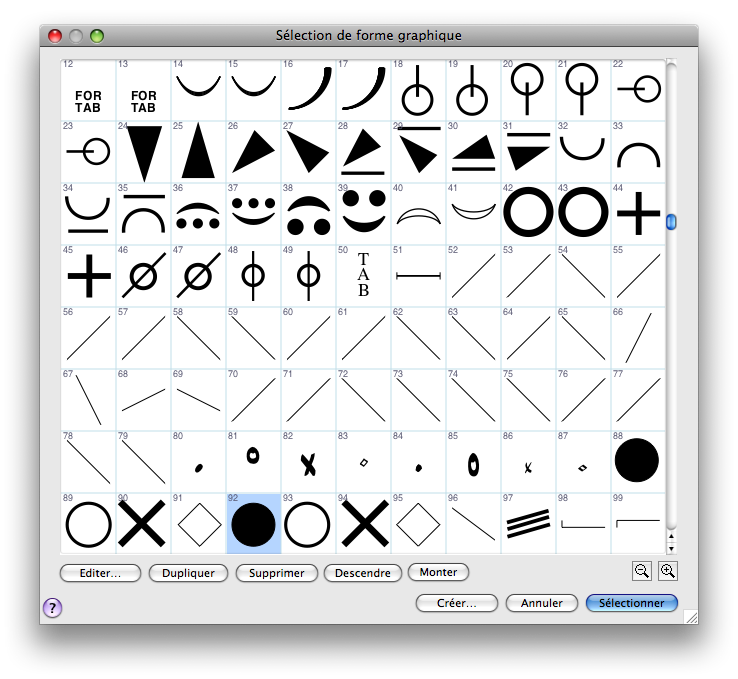
Task: Confirm with the Sélectionner button
Action: pos(632,603)
